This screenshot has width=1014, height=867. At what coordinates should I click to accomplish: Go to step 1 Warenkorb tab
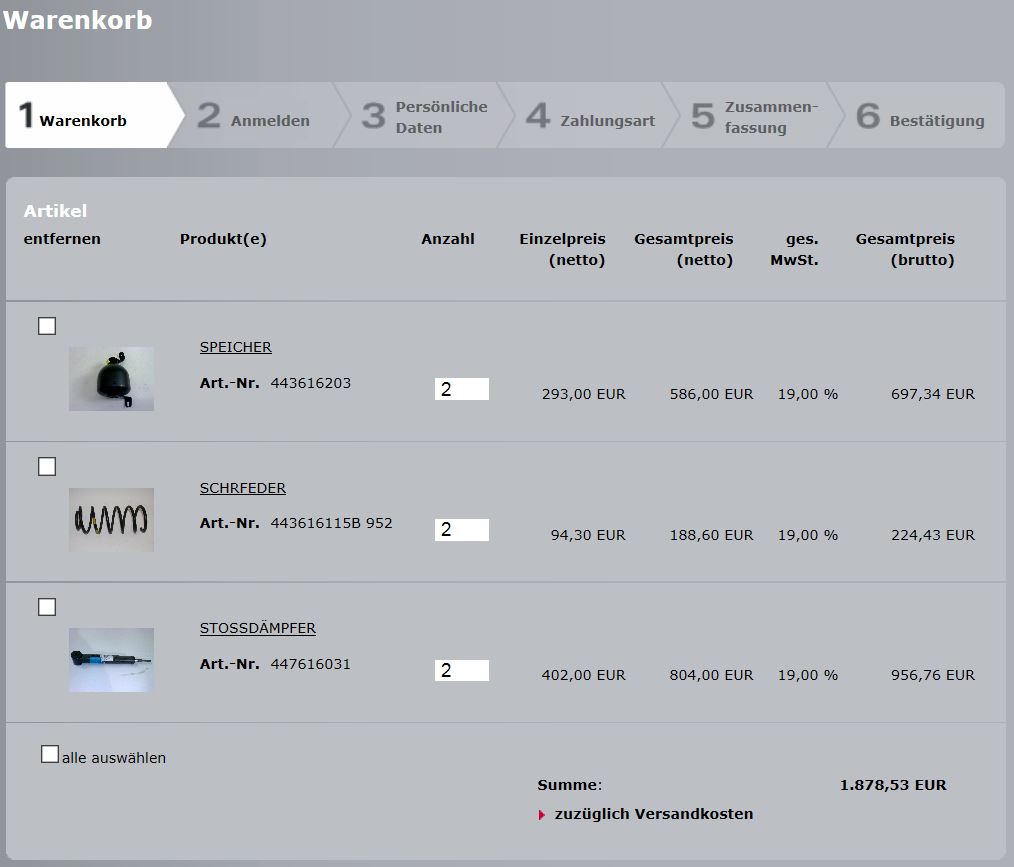pyautogui.click(x=85, y=117)
